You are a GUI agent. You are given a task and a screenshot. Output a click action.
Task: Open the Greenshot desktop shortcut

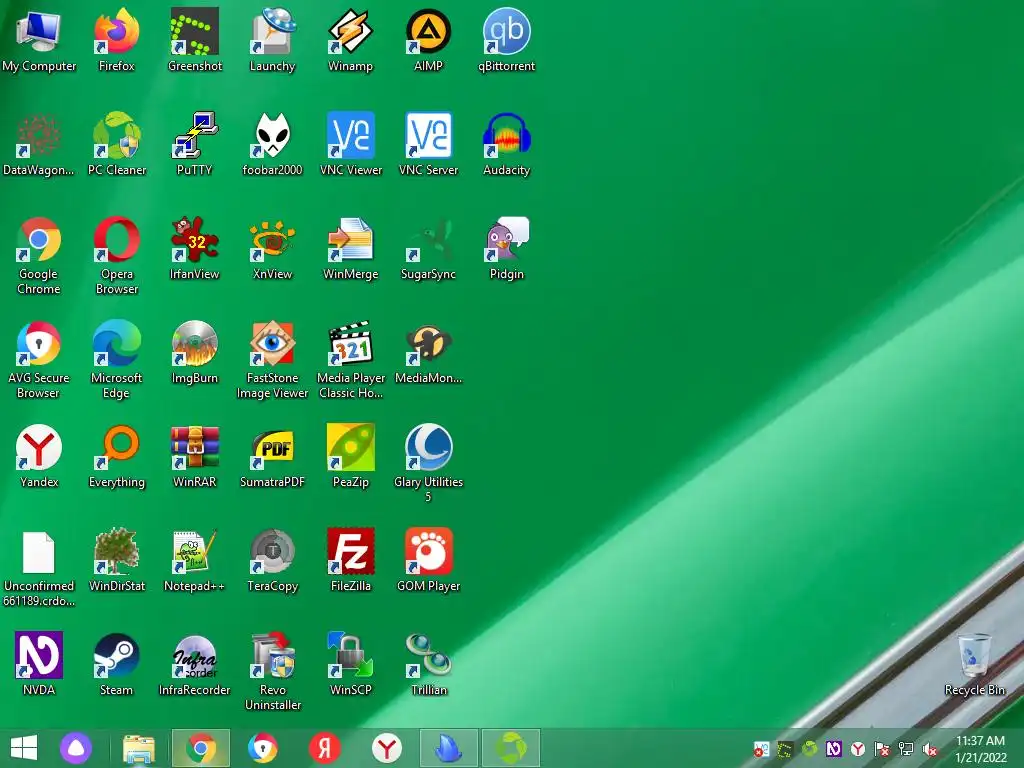click(x=195, y=40)
